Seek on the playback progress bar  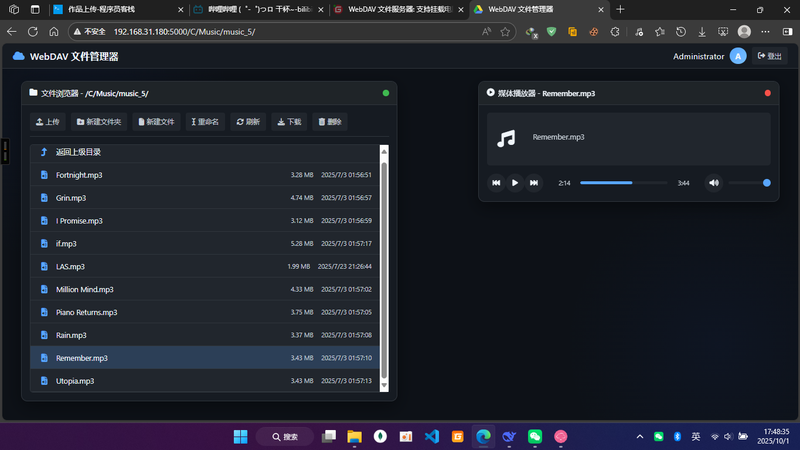[623, 183]
